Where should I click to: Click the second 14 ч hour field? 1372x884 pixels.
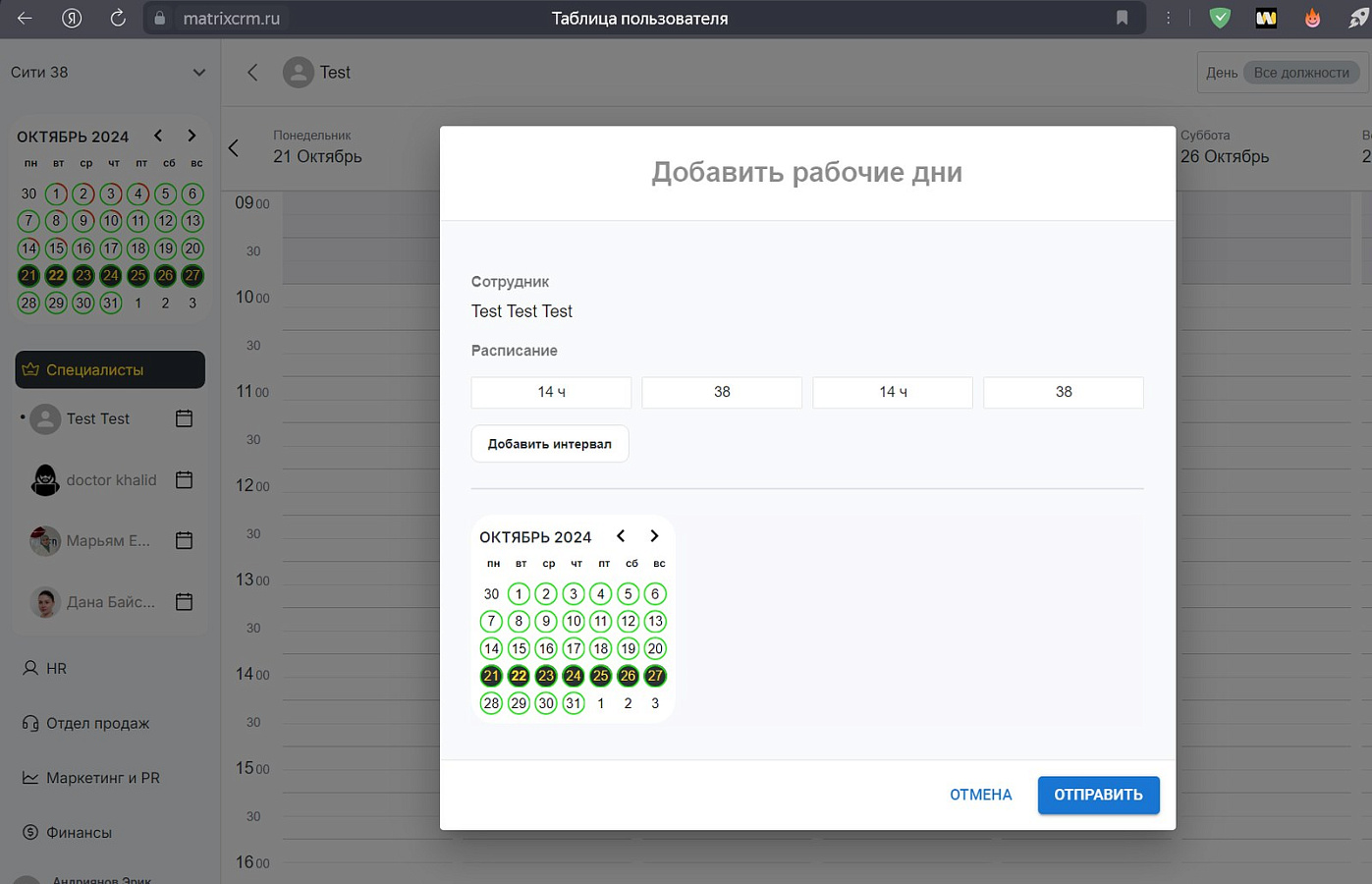coord(893,392)
